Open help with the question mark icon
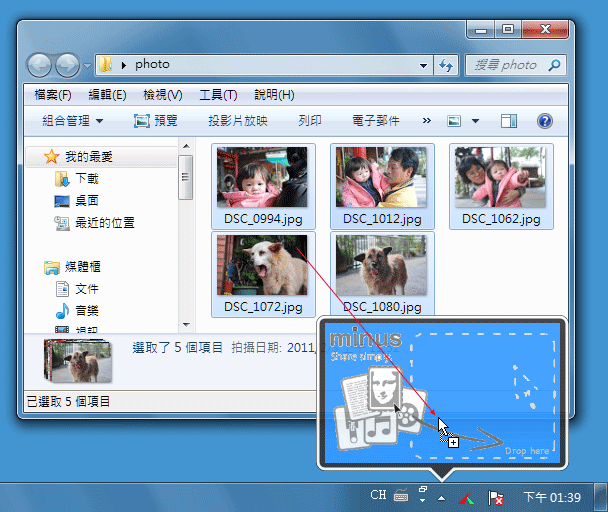The width and height of the screenshot is (608, 512). tap(545, 121)
